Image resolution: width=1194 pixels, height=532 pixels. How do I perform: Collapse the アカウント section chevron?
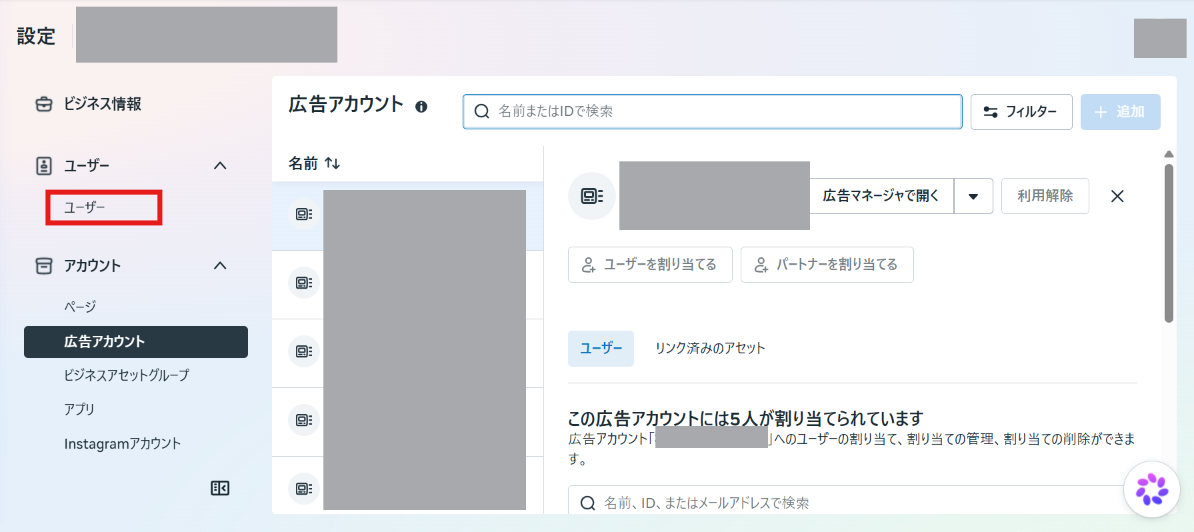pyautogui.click(x=220, y=266)
